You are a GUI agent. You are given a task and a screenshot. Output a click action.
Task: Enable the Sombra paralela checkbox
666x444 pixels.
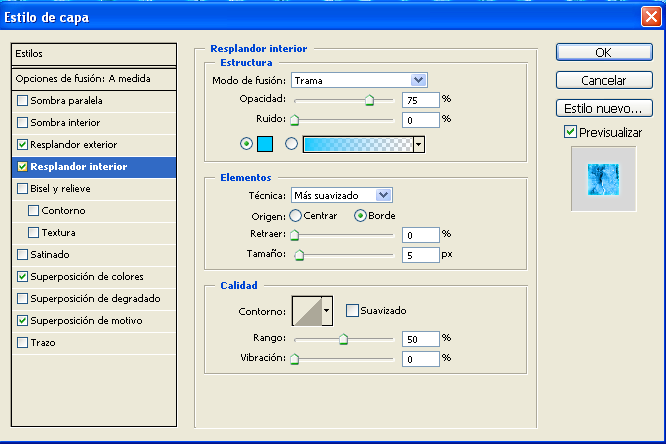point(23,100)
